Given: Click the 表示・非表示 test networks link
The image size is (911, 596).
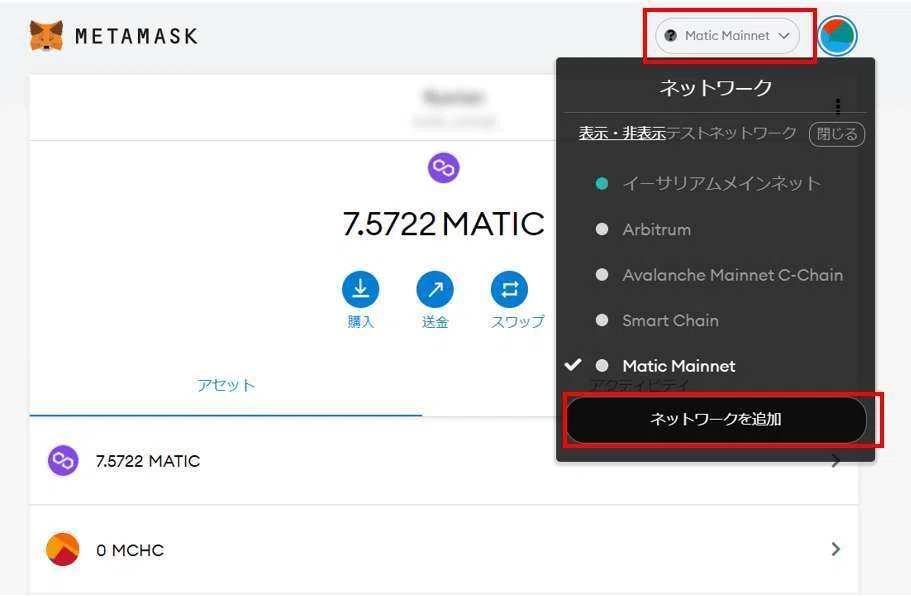Looking at the screenshot, I should coord(622,134).
